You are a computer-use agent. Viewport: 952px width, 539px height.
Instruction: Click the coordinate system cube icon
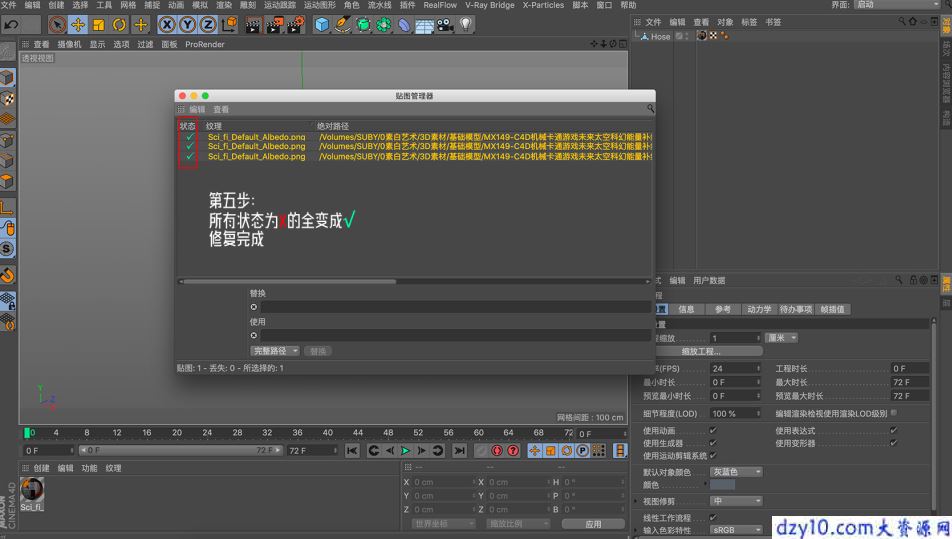[x=230, y=25]
